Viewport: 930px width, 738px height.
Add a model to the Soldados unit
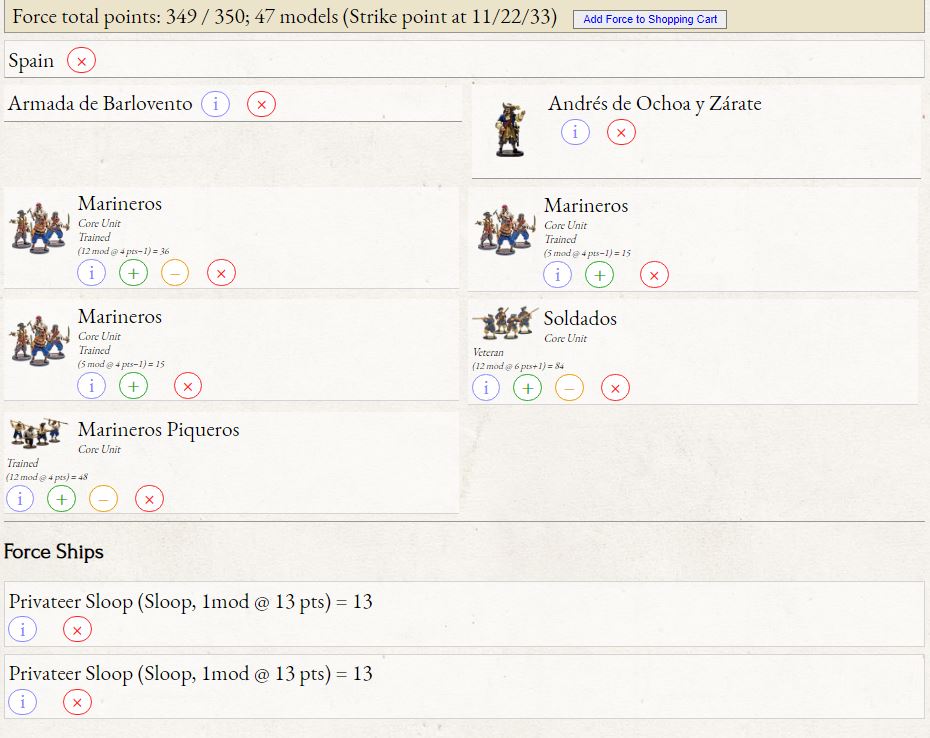coord(527,388)
